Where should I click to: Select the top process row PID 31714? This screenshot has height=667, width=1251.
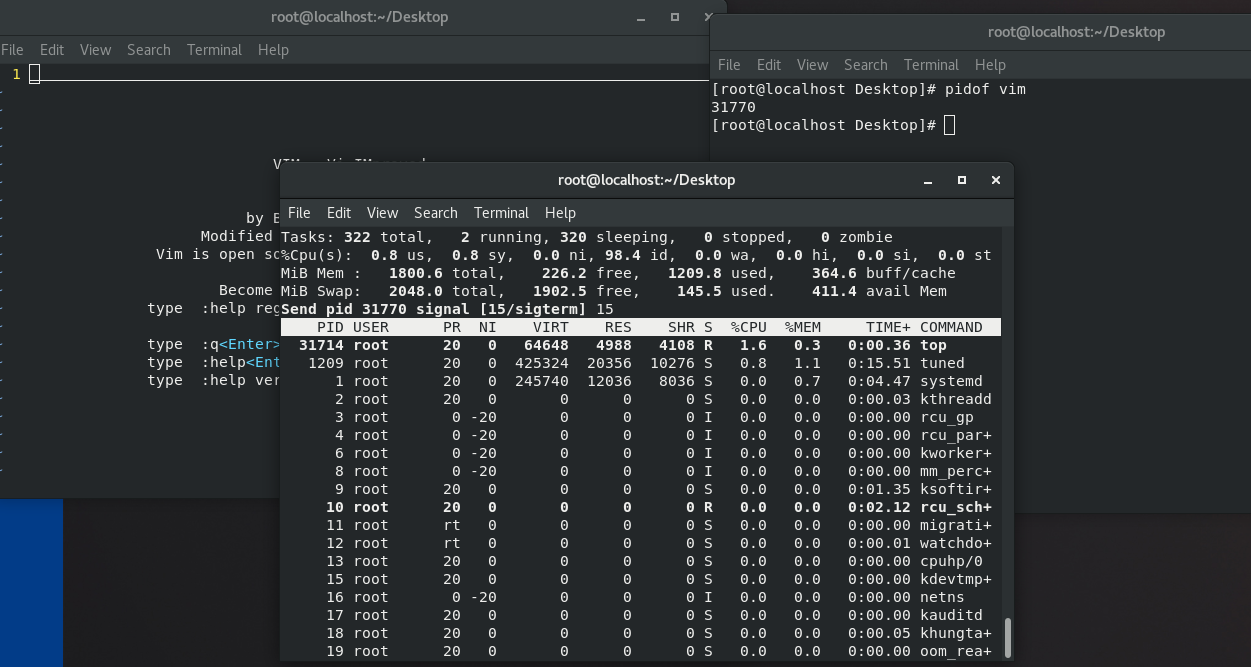click(x=641, y=345)
